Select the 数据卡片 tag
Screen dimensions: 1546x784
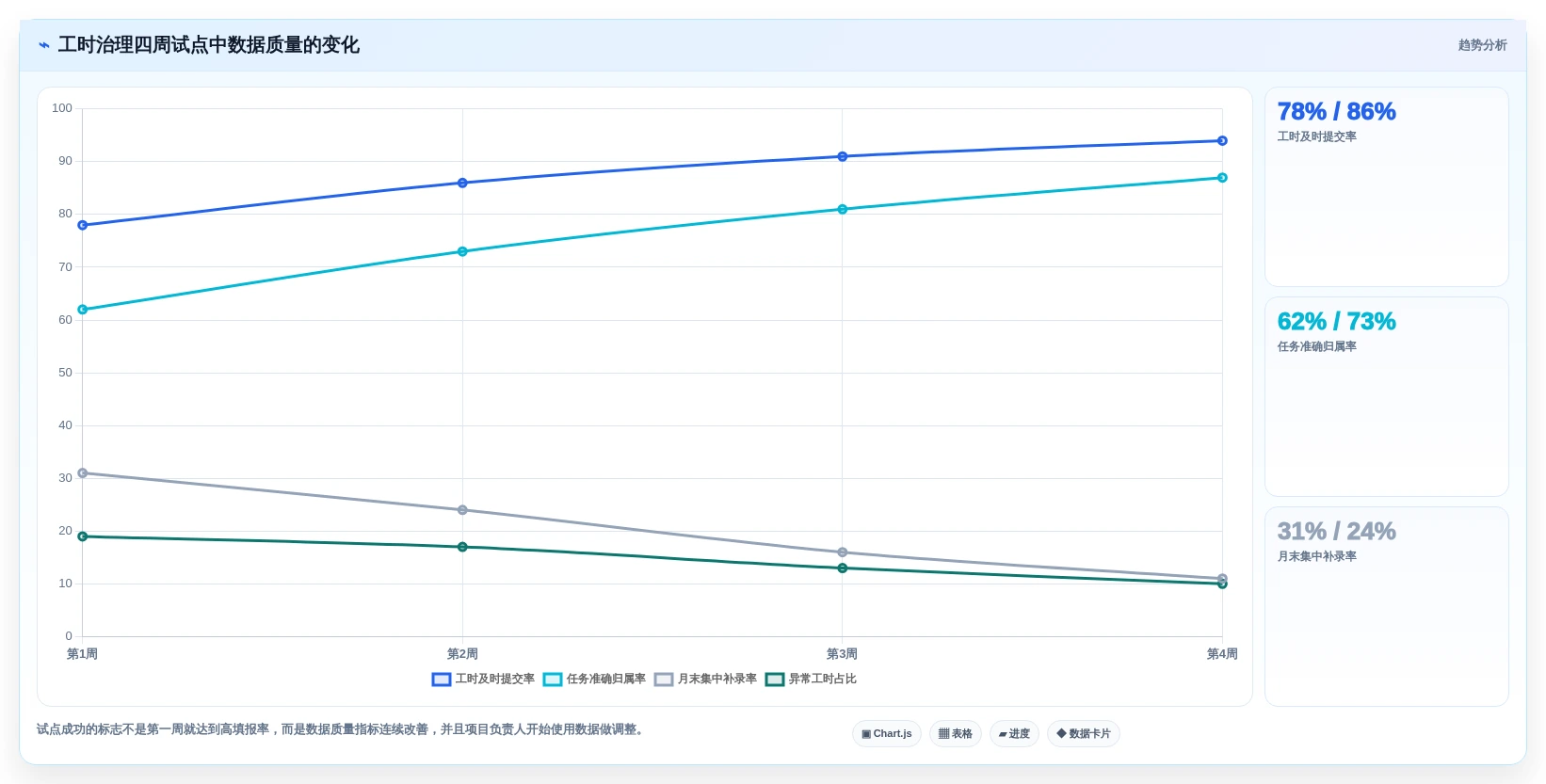click(1084, 734)
